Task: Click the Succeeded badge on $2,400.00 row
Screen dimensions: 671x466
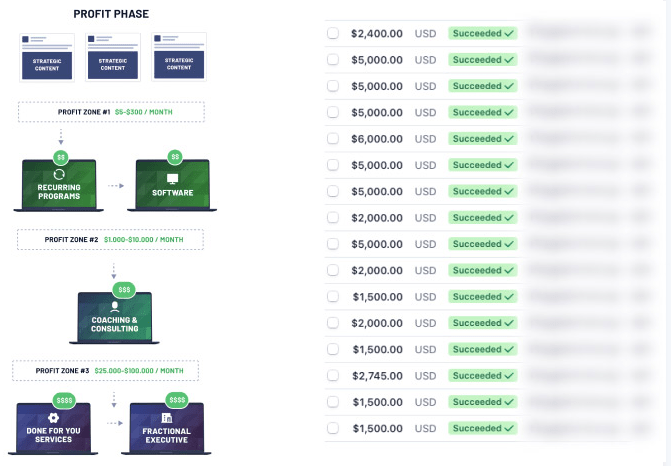Action: coord(483,33)
